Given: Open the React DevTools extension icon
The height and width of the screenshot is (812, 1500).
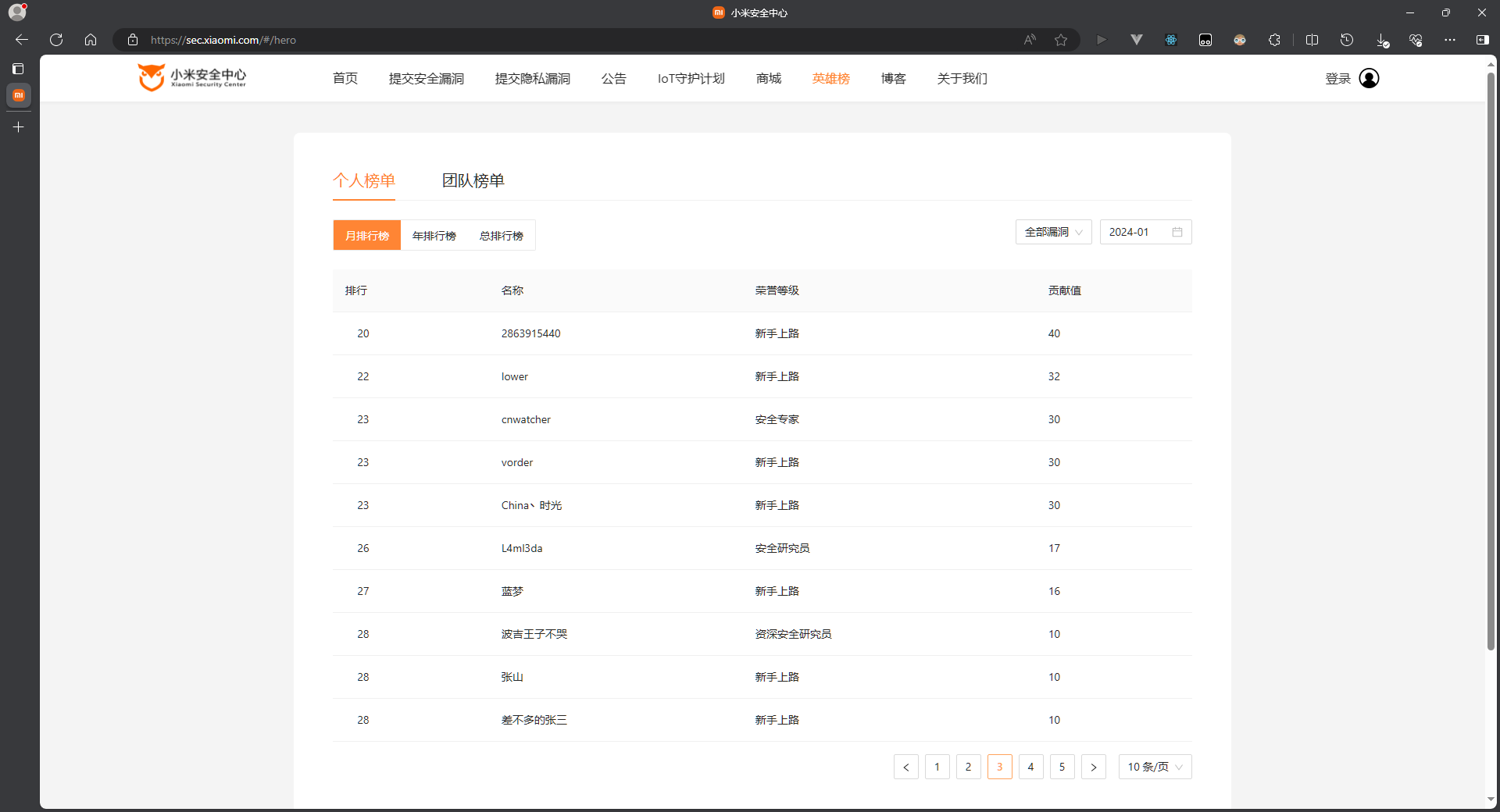Looking at the screenshot, I should (x=1171, y=40).
